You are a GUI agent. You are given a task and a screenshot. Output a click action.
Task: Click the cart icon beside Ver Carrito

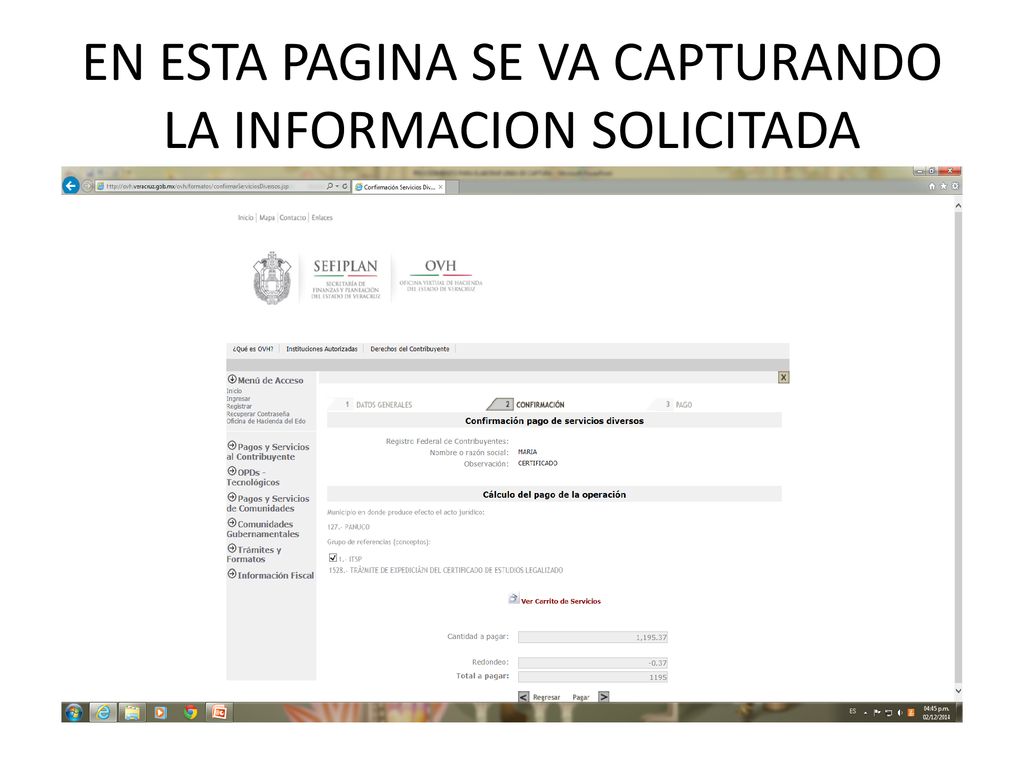click(514, 599)
